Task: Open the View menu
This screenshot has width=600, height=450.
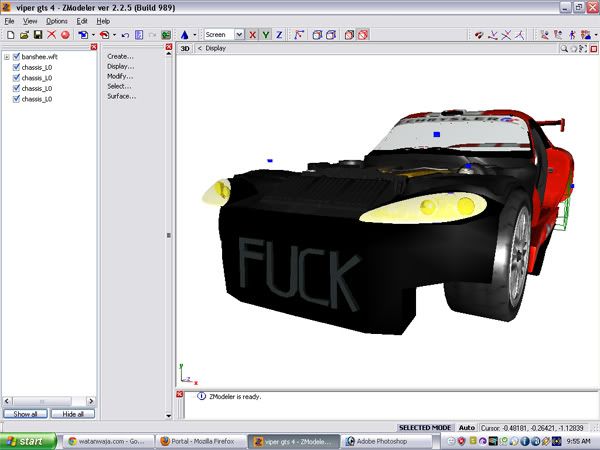Action: point(30,21)
